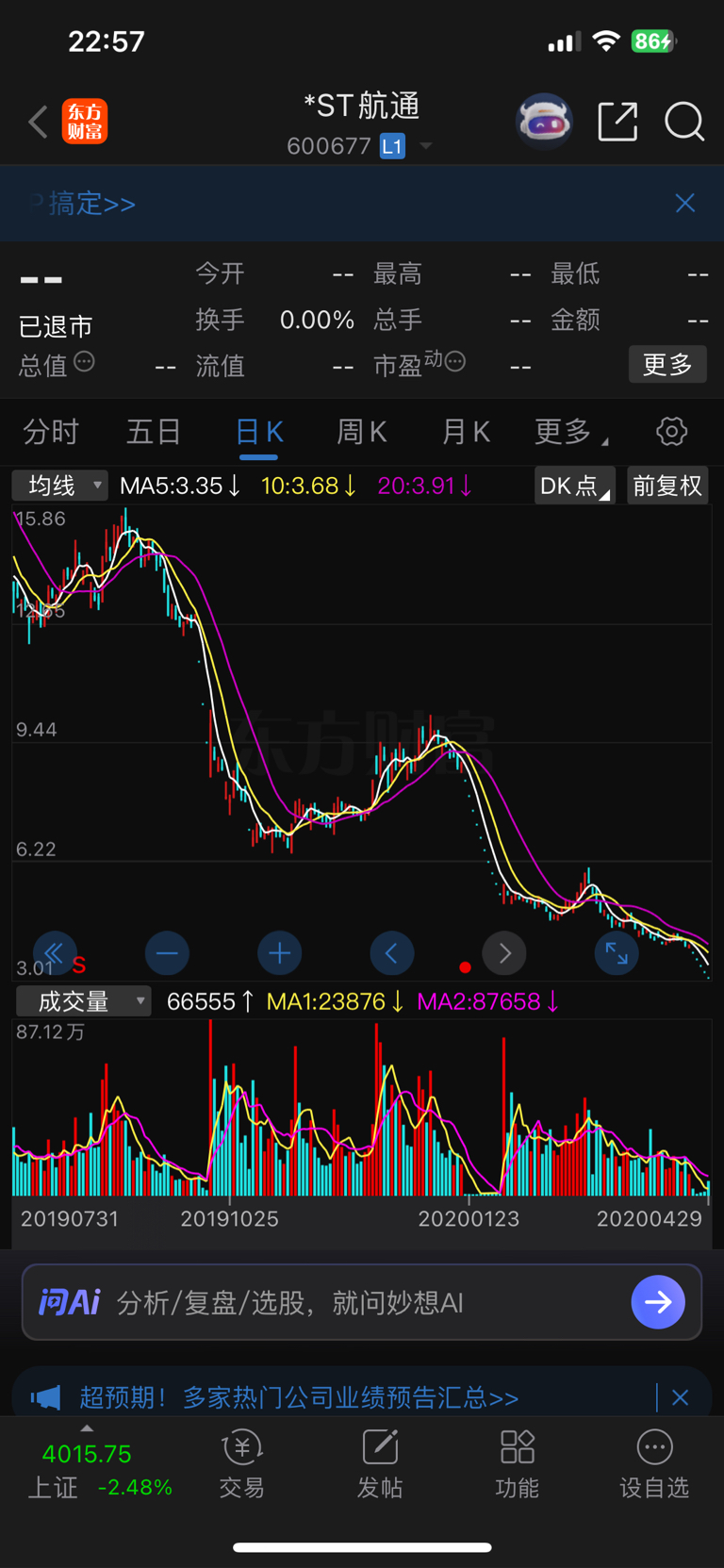Viewport: 724px width, 1568px height.
Task: Focus the 问AI query input field
Action: tap(362, 1302)
